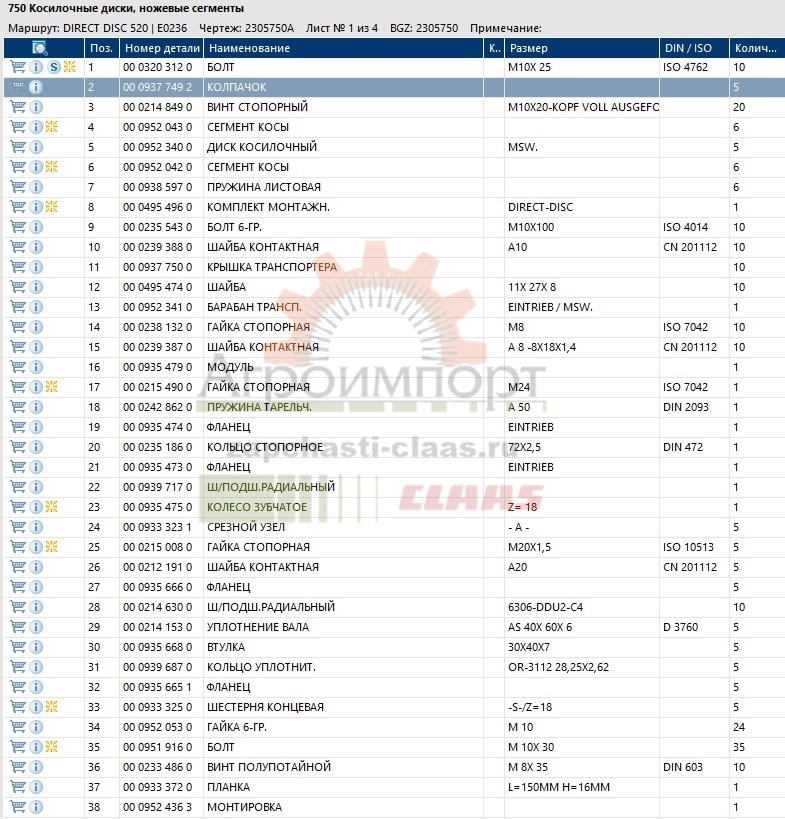Add ВТУЛКА 30X40X7 to cart
The width and height of the screenshot is (785, 819).
(18, 647)
